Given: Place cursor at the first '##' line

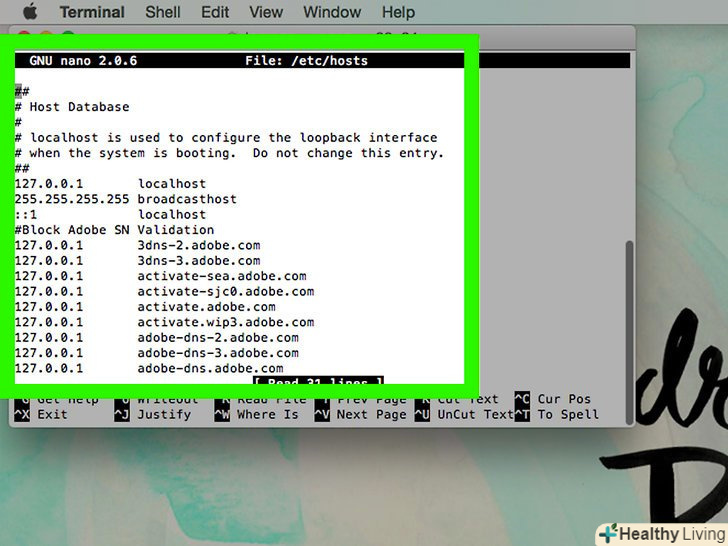Looking at the screenshot, I should click(22, 91).
